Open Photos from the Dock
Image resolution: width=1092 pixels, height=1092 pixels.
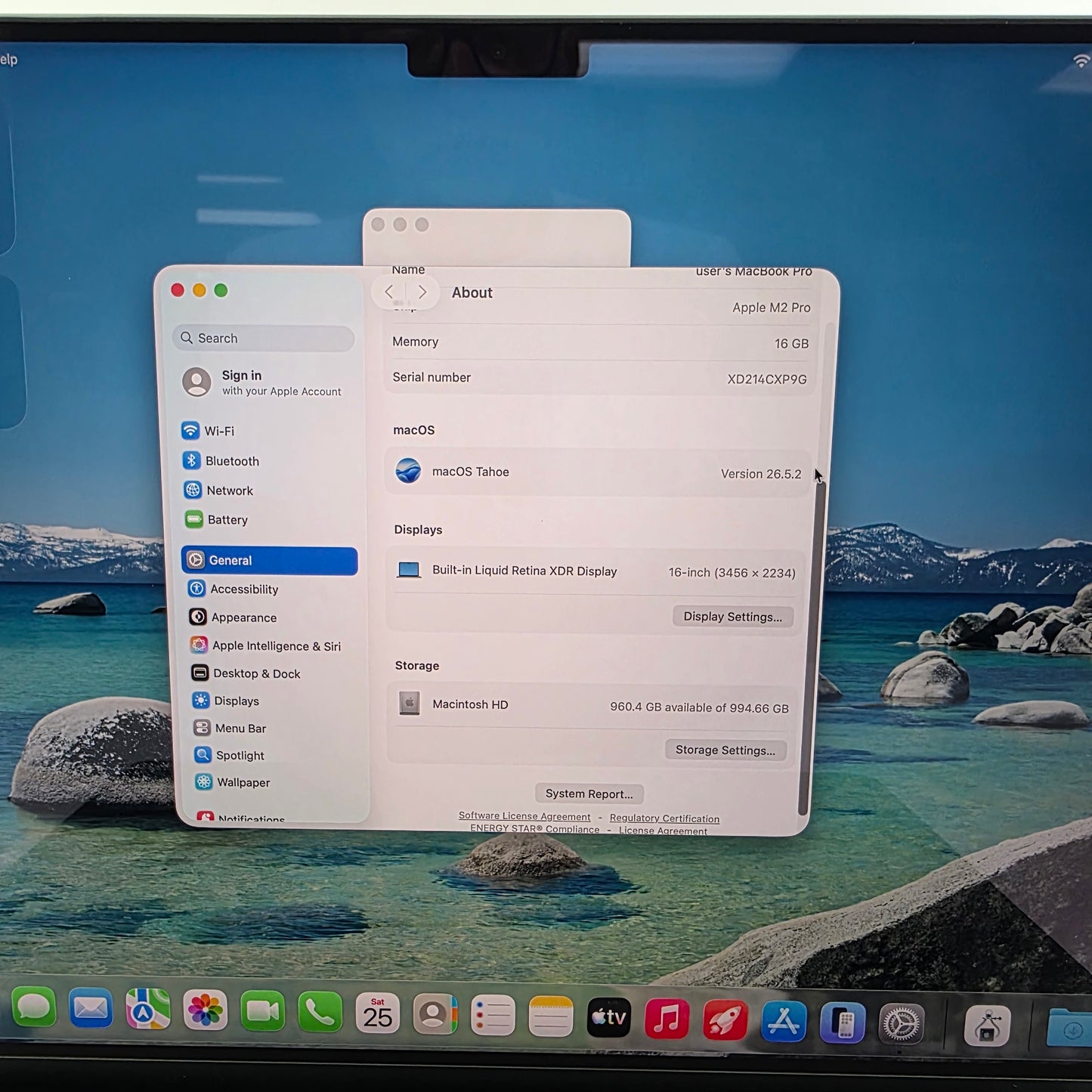coord(206,1010)
